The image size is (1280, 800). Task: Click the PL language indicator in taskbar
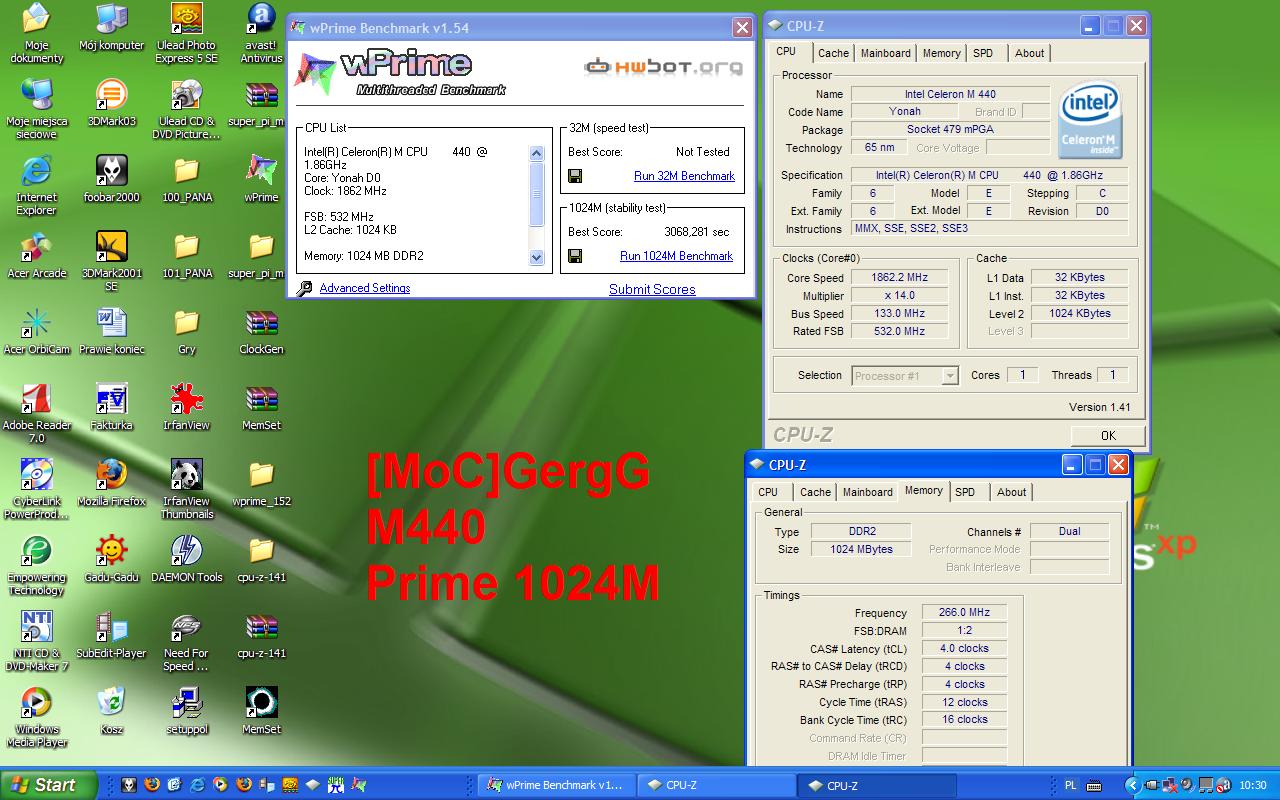click(1071, 785)
